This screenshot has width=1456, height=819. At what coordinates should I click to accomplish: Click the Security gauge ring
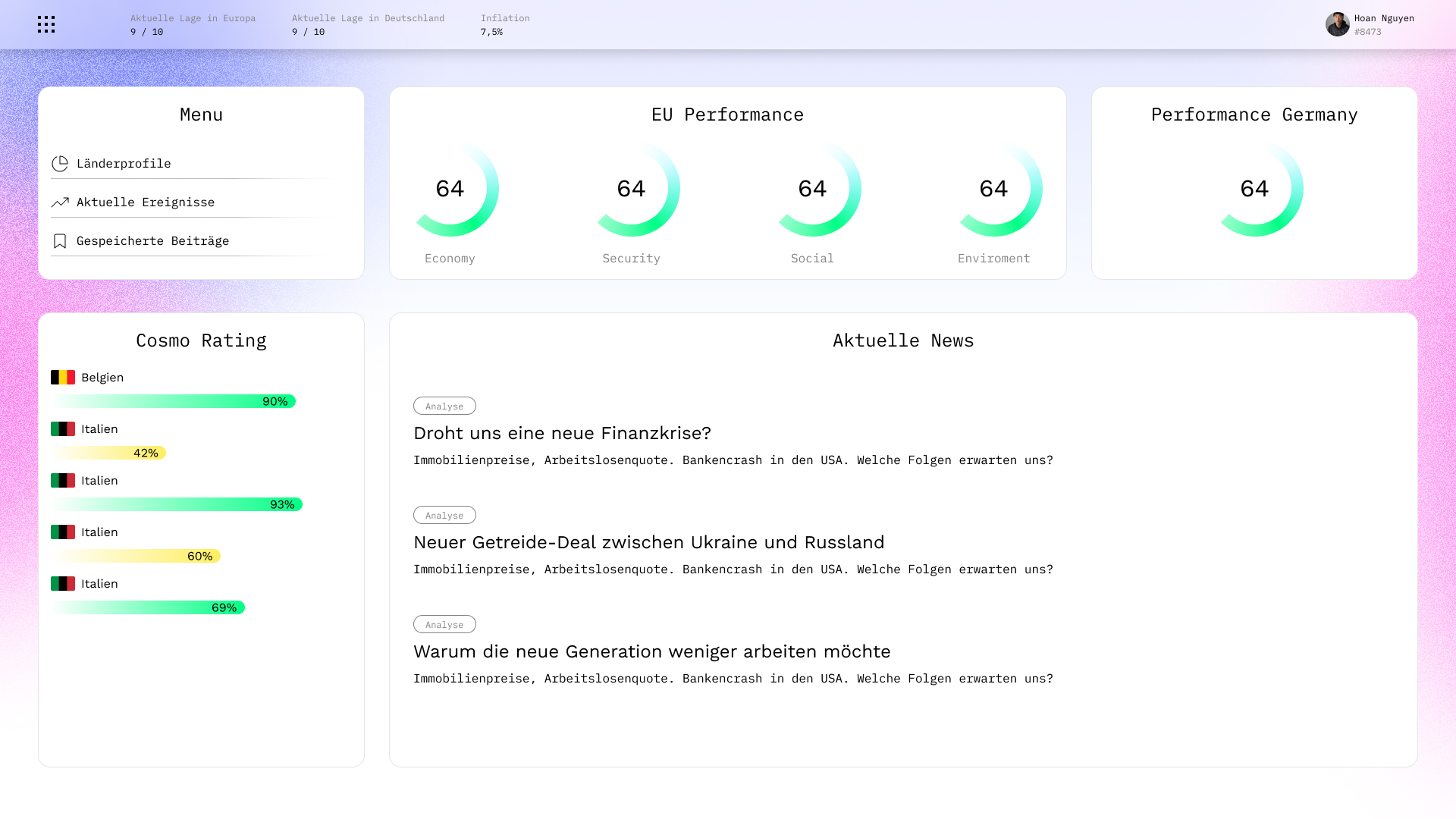pos(632,189)
